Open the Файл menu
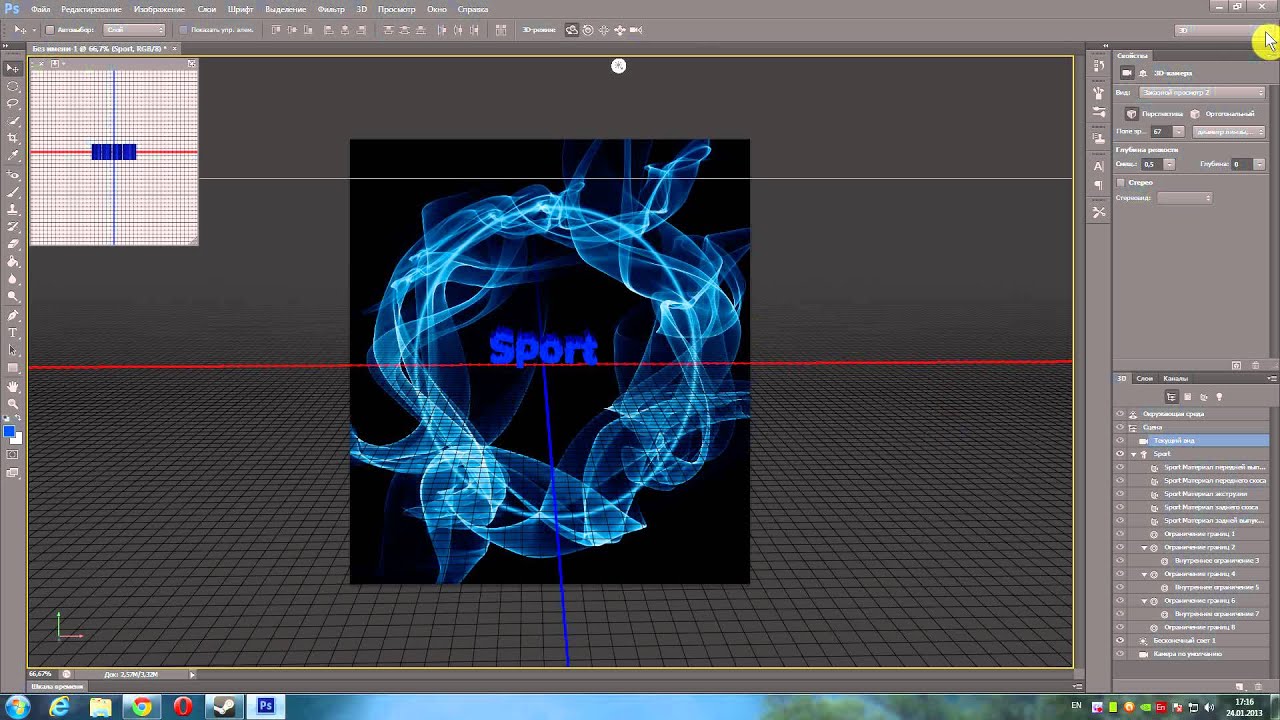Image resolution: width=1280 pixels, height=720 pixels. pos(40,9)
